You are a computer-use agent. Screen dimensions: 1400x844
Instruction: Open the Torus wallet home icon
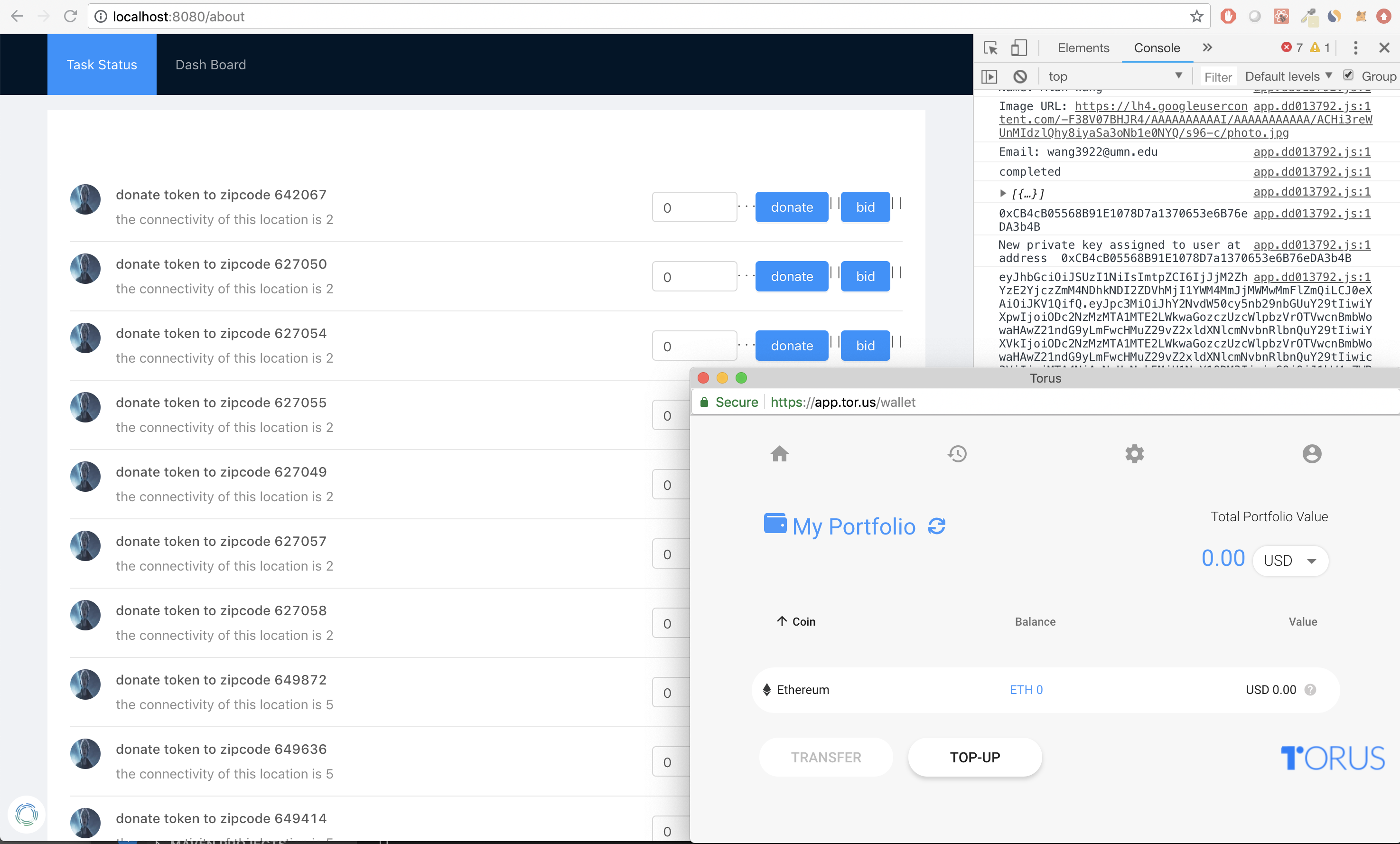[x=780, y=453]
